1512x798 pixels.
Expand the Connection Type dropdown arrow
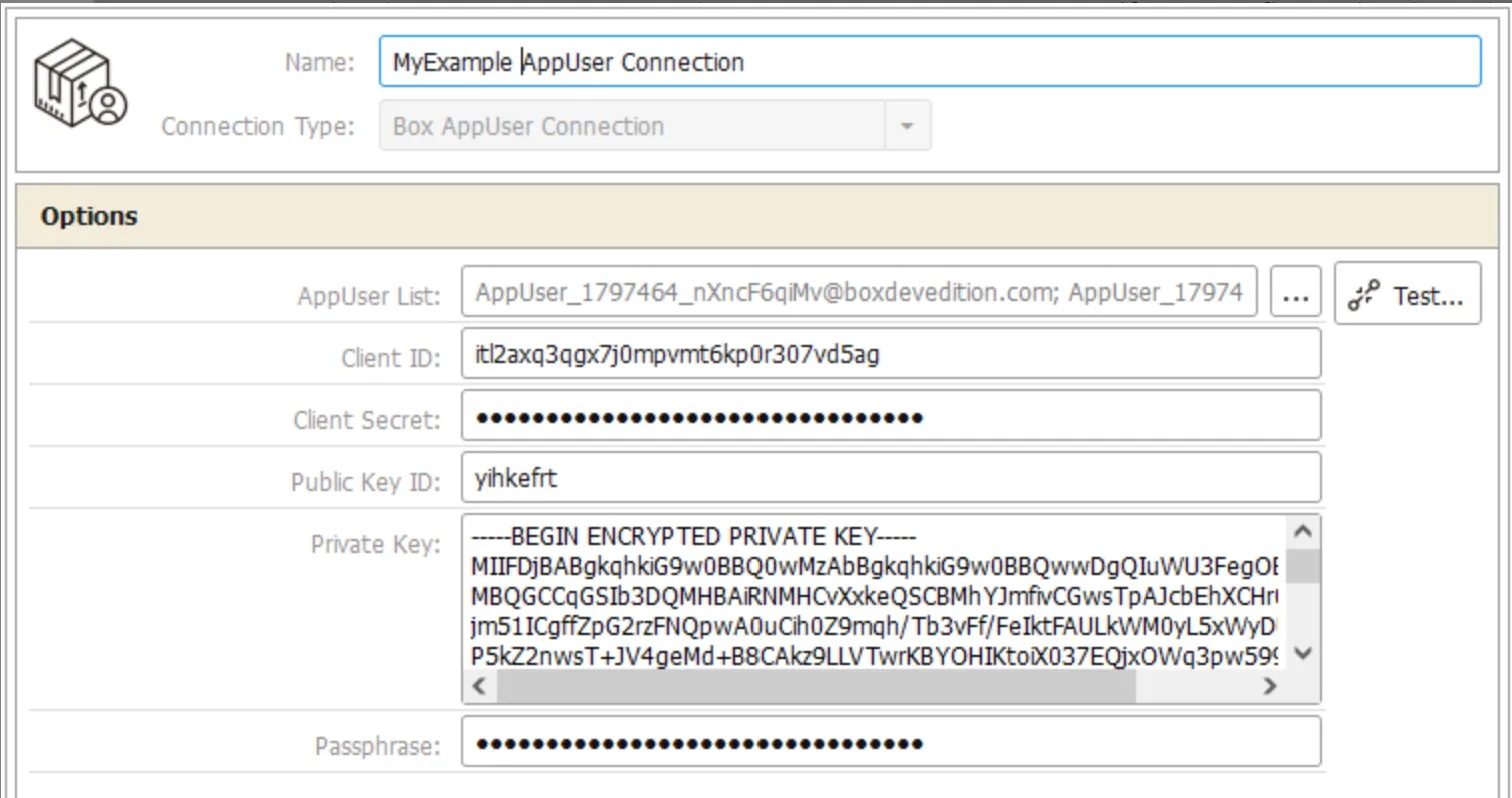907,126
